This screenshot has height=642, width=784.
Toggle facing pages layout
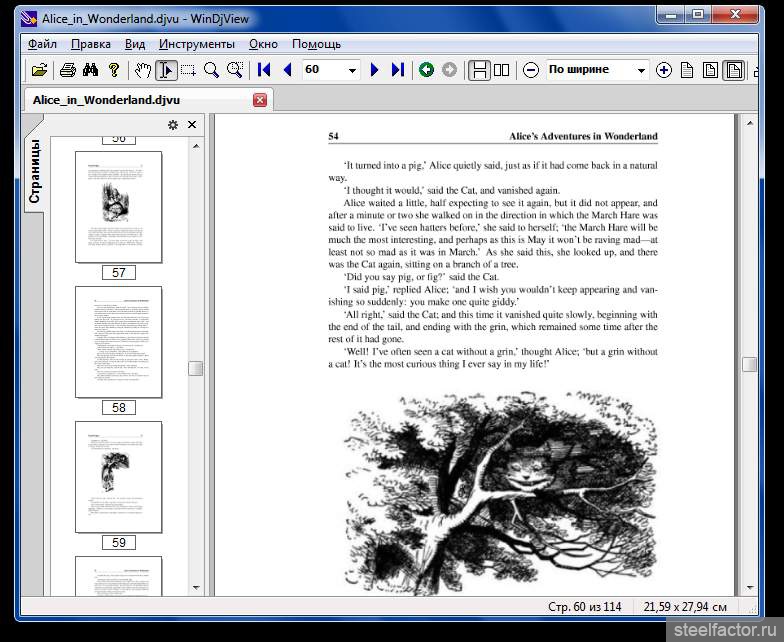502,70
